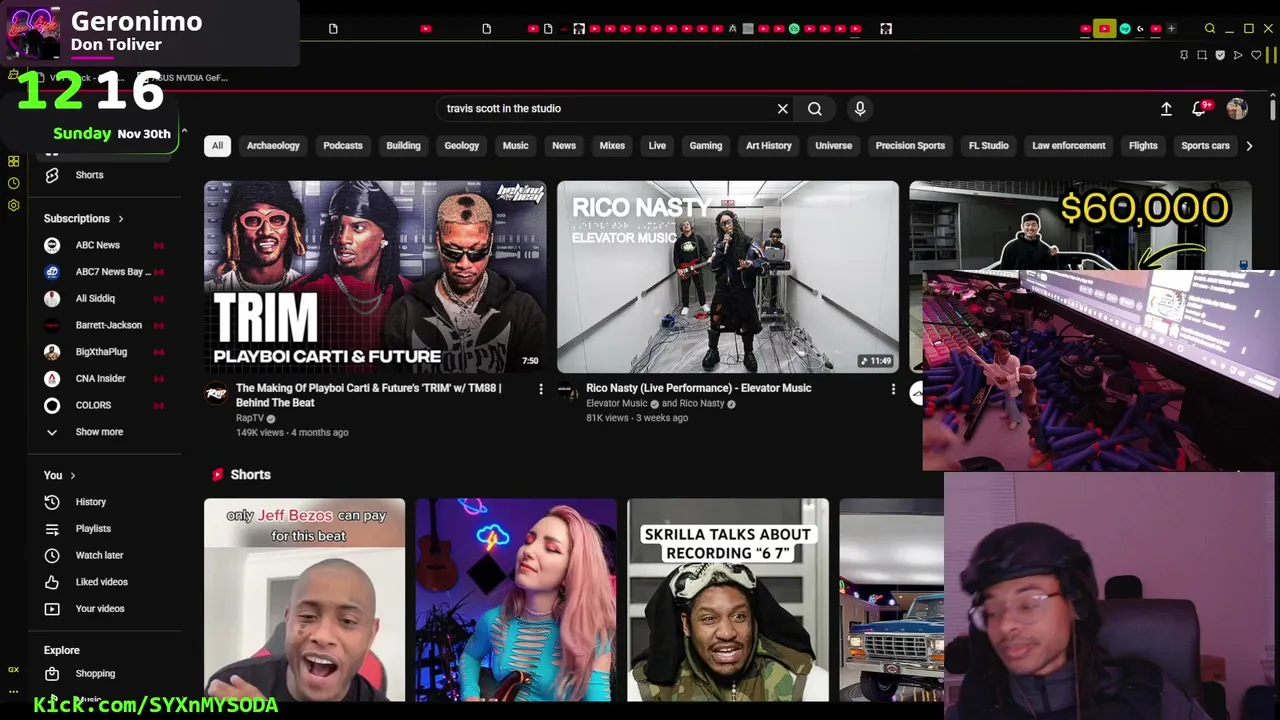Select the Music filter chip

click(515, 146)
